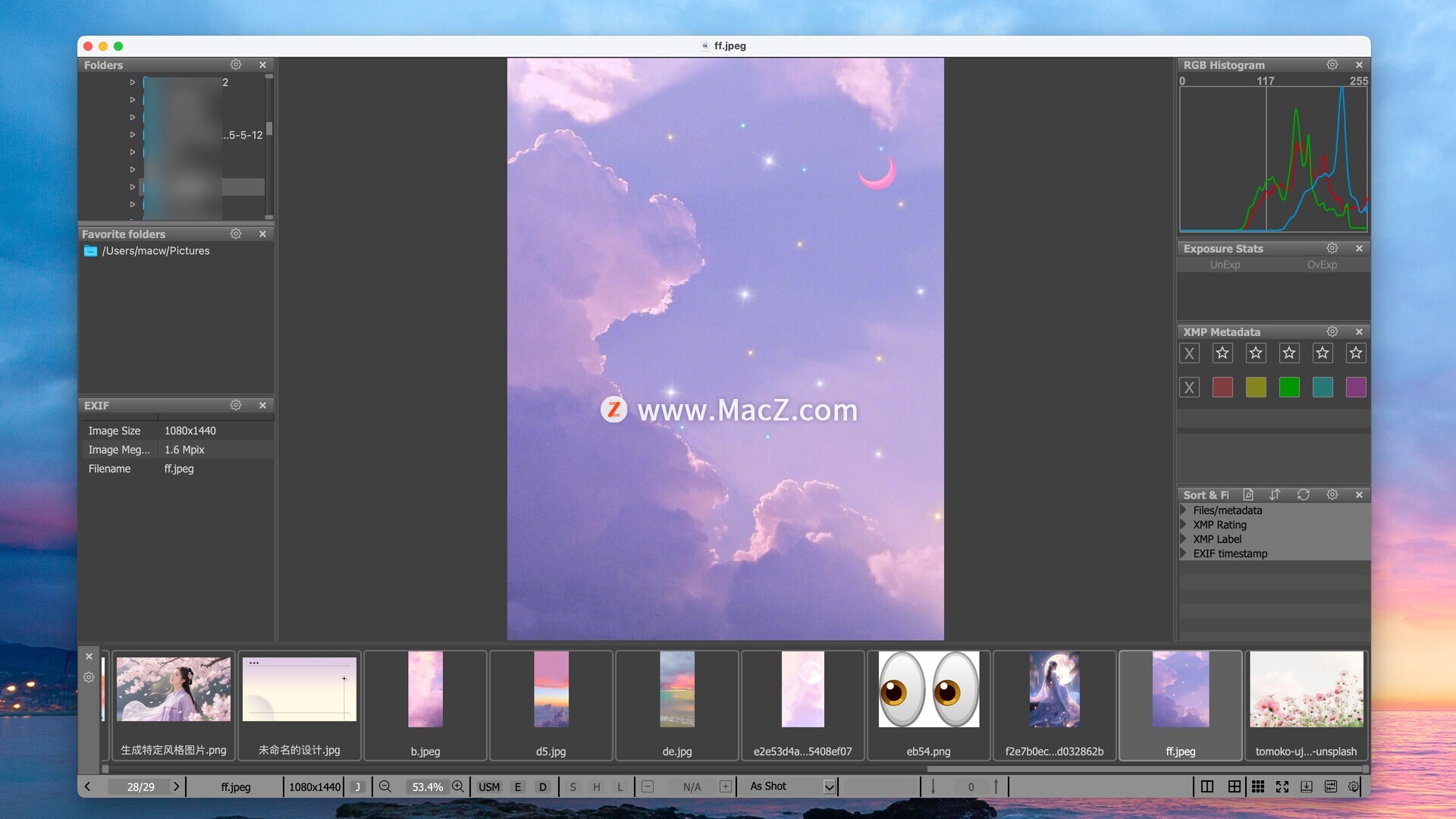Lower contrast with the down arrow icon
Screen dimensions: 1456x819
click(x=933, y=786)
